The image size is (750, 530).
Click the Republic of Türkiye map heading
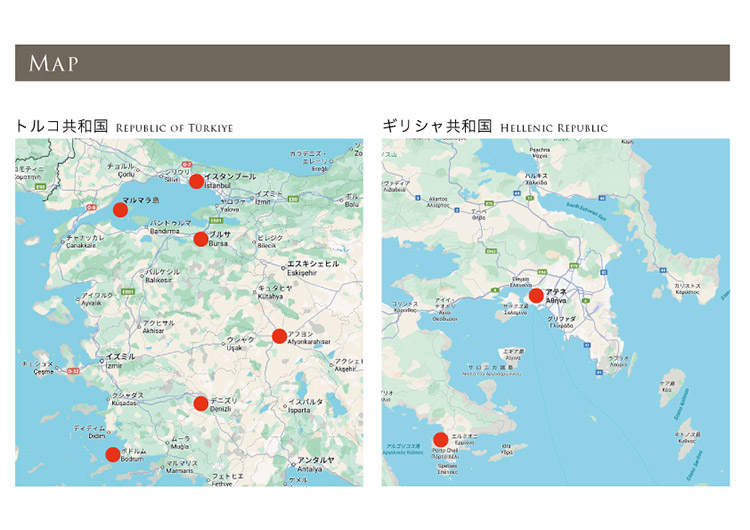pyautogui.click(x=123, y=126)
